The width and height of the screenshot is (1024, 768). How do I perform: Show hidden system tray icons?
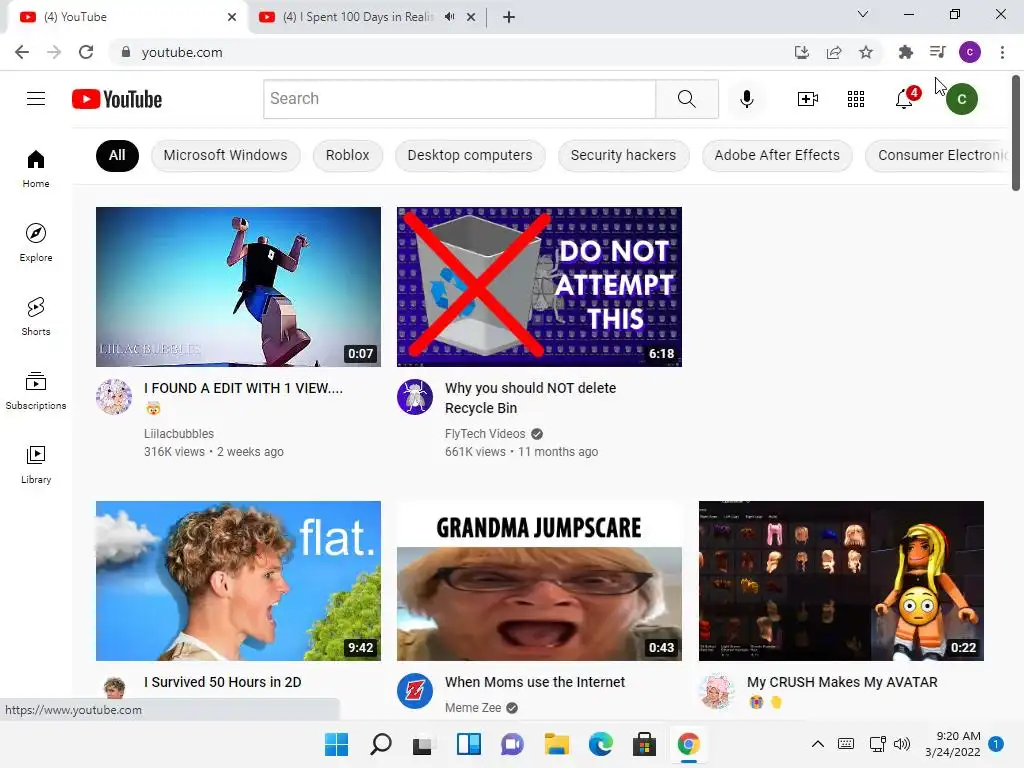(x=818, y=744)
